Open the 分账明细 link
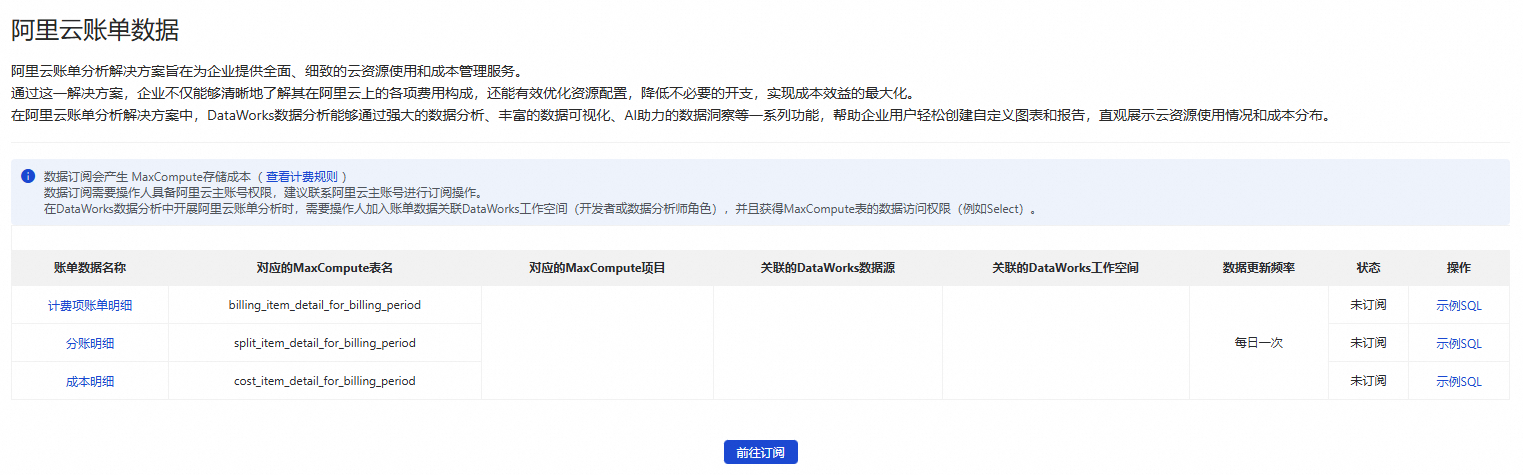The height and width of the screenshot is (475, 1523). coord(90,343)
